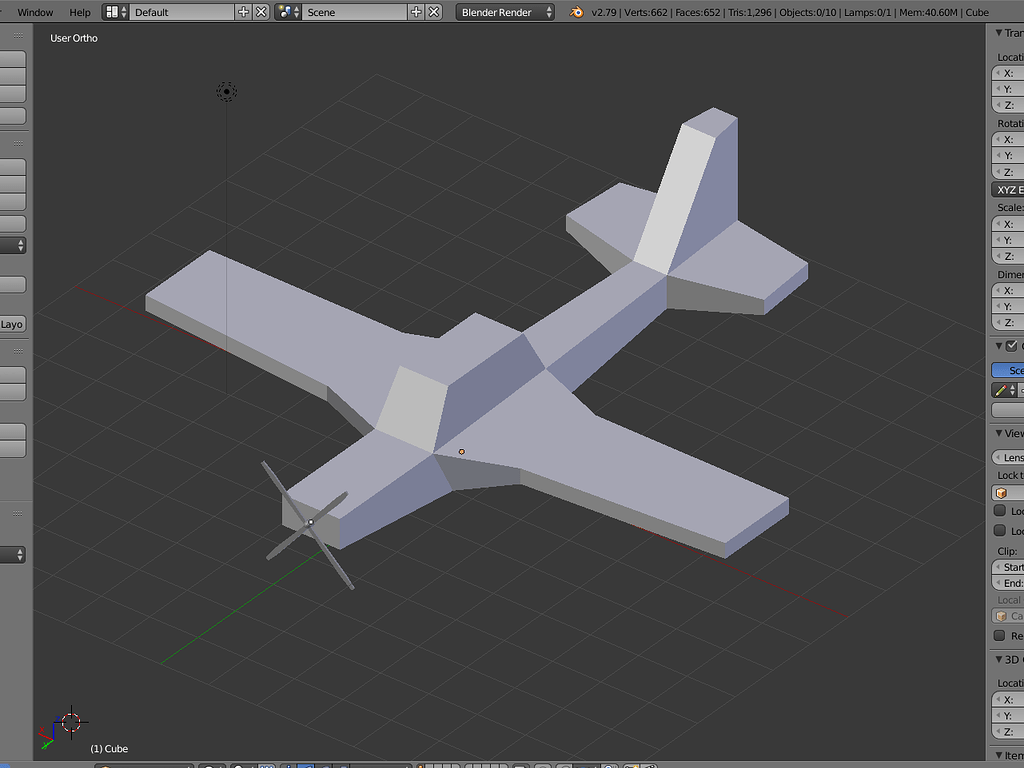Unlink the Default screen layout via X button
Viewport: 1024px width, 768px height.
(x=260, y=12)
